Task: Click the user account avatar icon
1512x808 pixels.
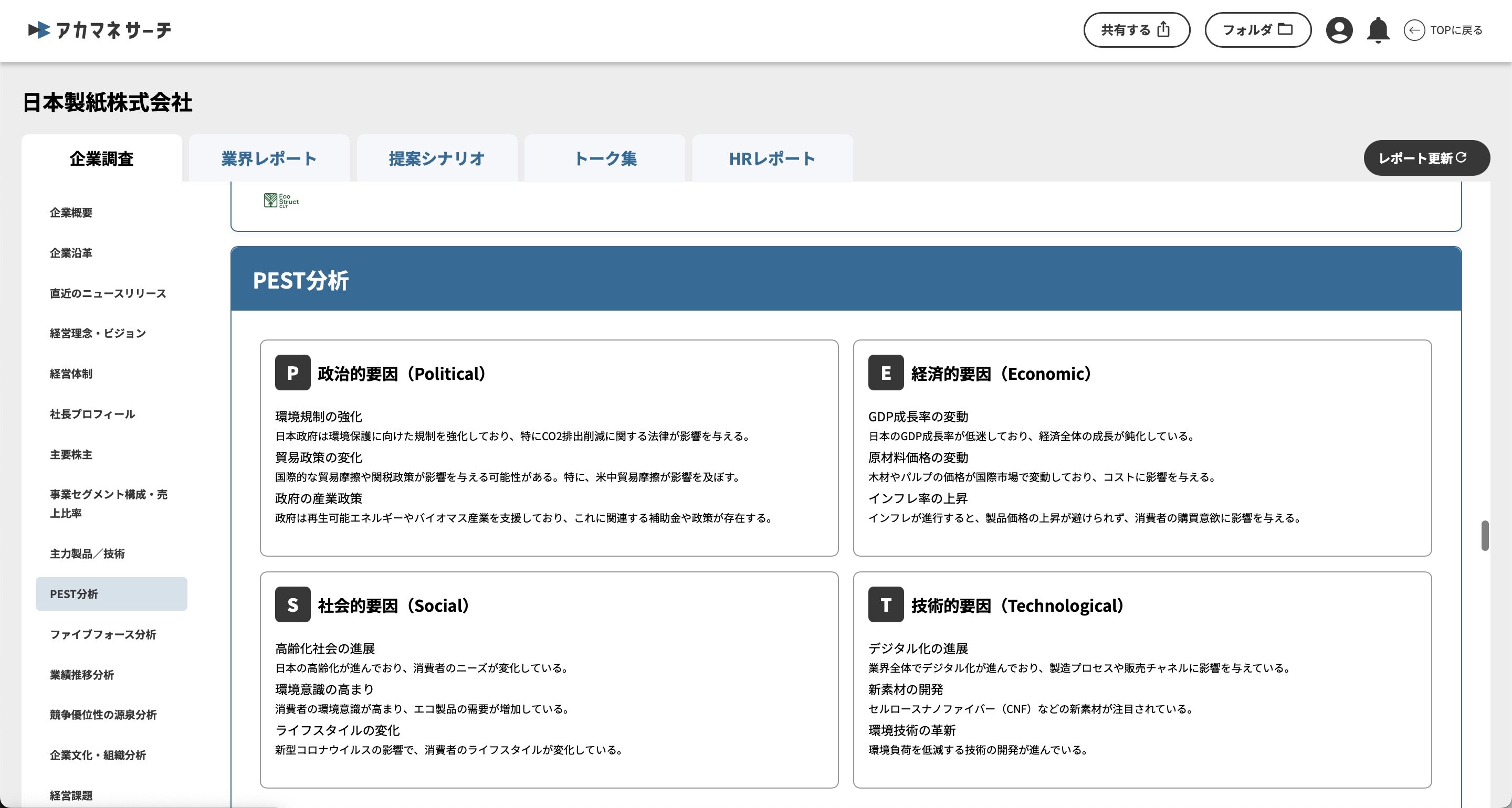Action: (x=1339, y=30)
